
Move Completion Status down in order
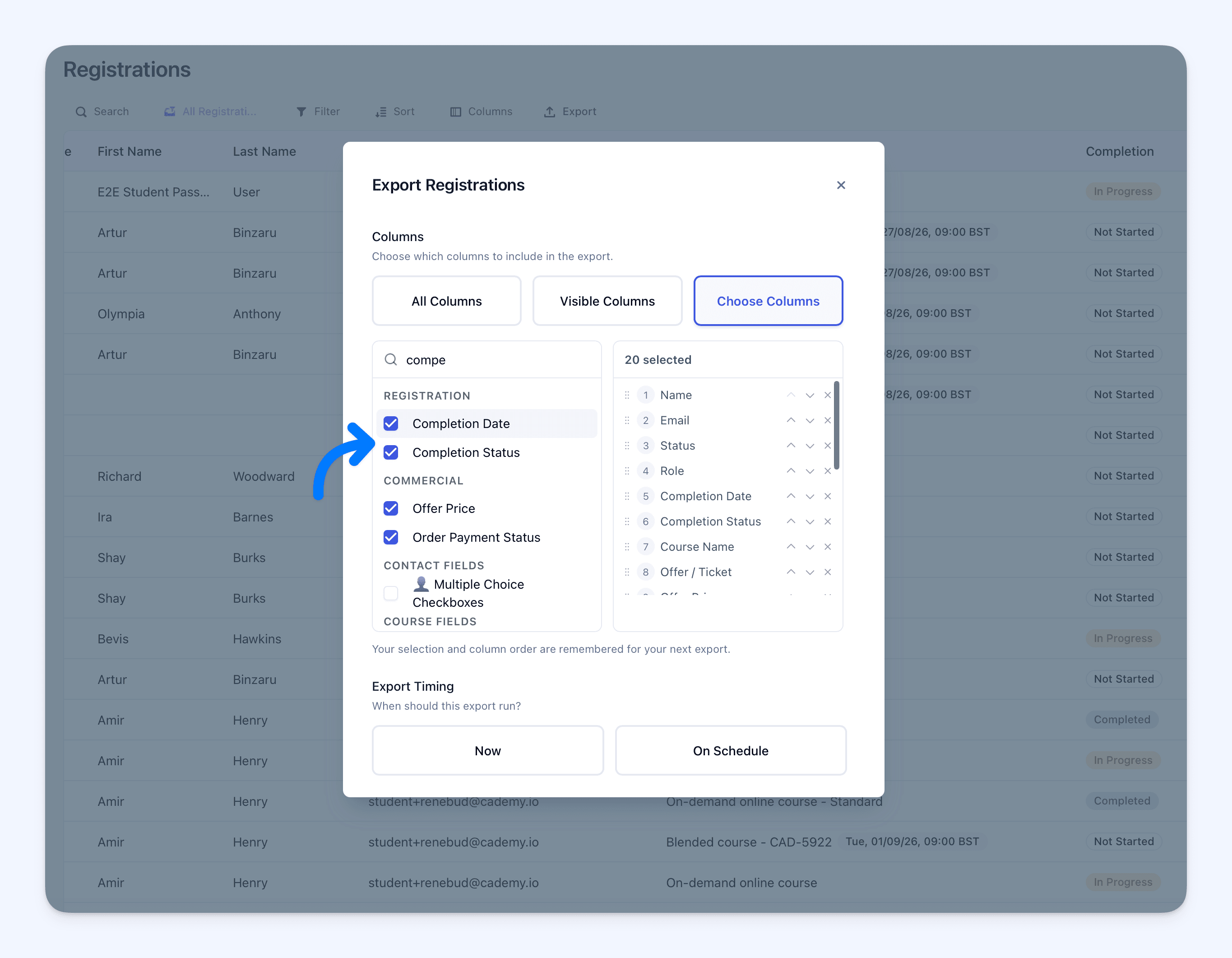(810, 521)
